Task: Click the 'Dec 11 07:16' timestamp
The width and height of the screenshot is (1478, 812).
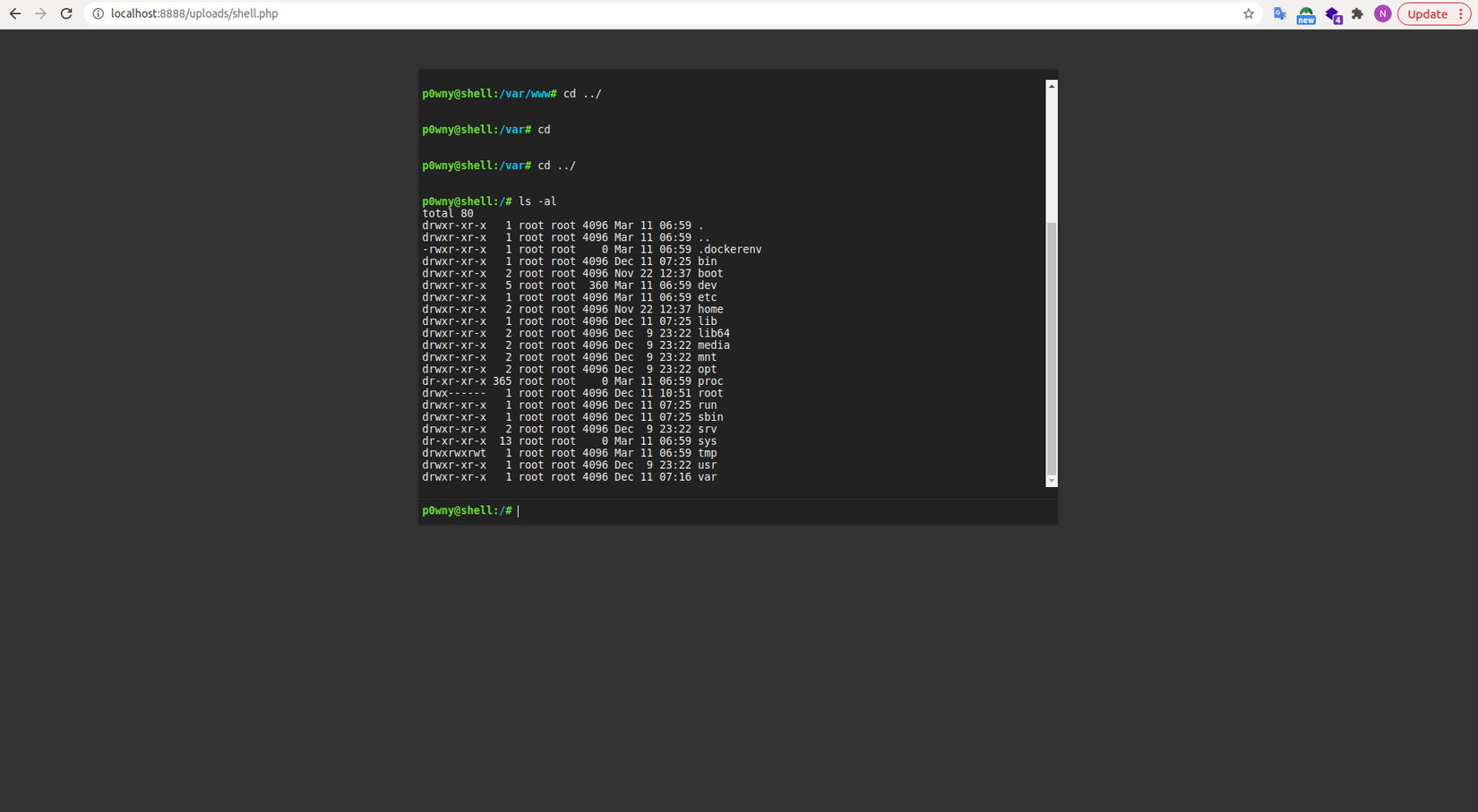Action: coord(653,477)
